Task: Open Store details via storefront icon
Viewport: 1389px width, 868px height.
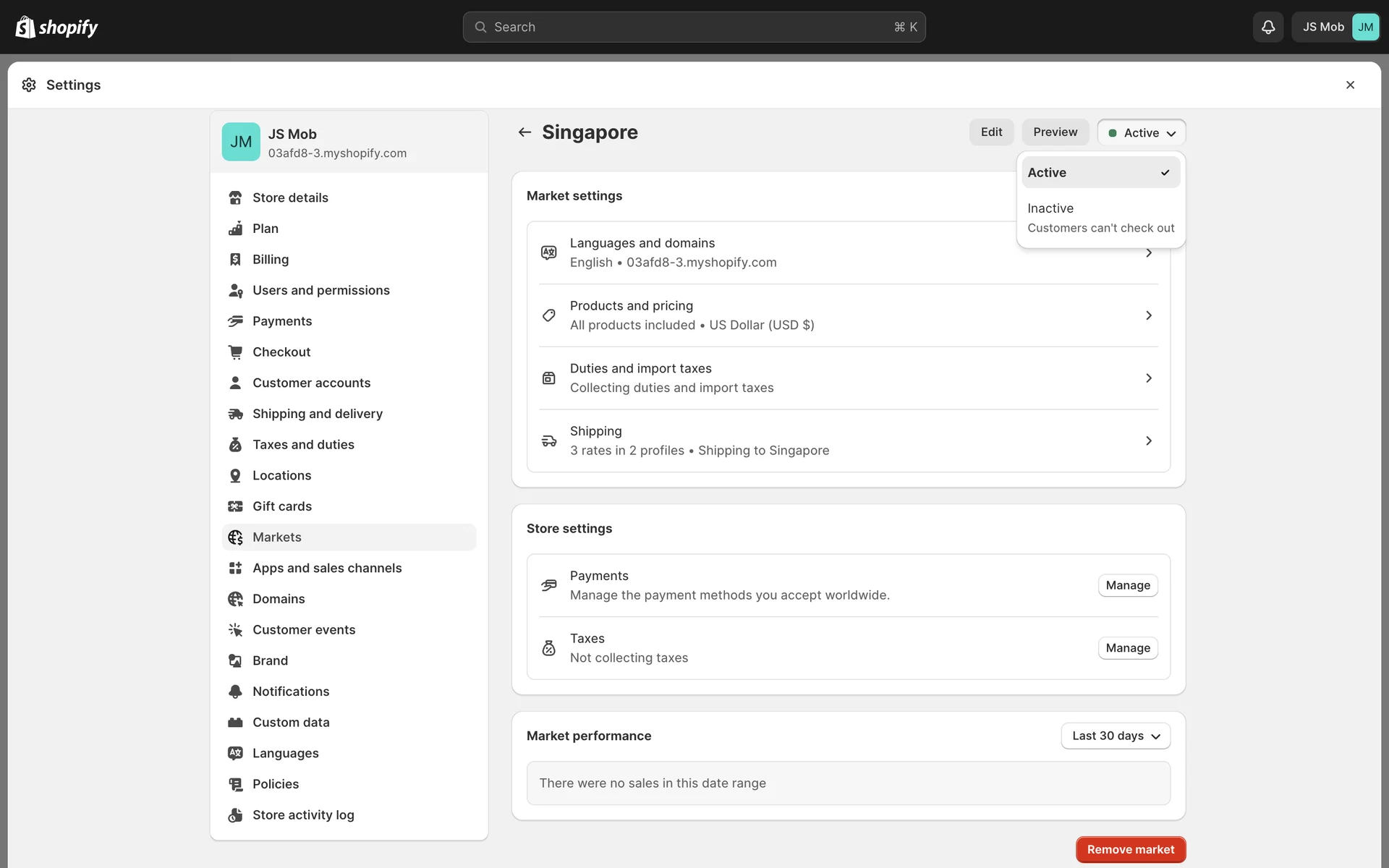Action: pyautogui.click(x=235, y=197)
